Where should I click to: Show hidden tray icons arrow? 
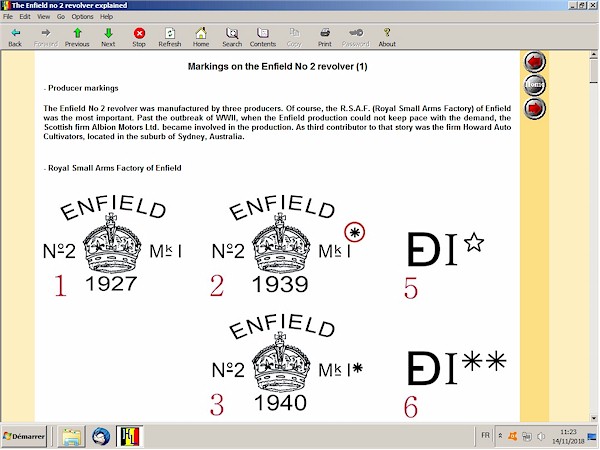pos(500,436)
